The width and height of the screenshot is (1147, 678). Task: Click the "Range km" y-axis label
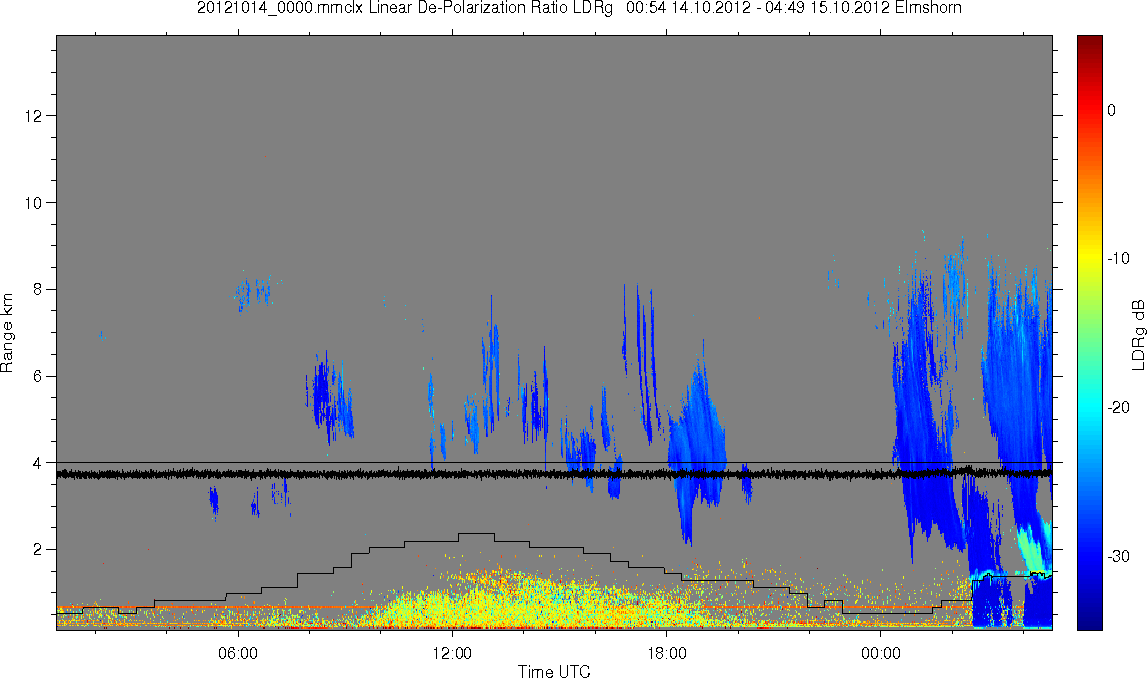pos(7,333)
